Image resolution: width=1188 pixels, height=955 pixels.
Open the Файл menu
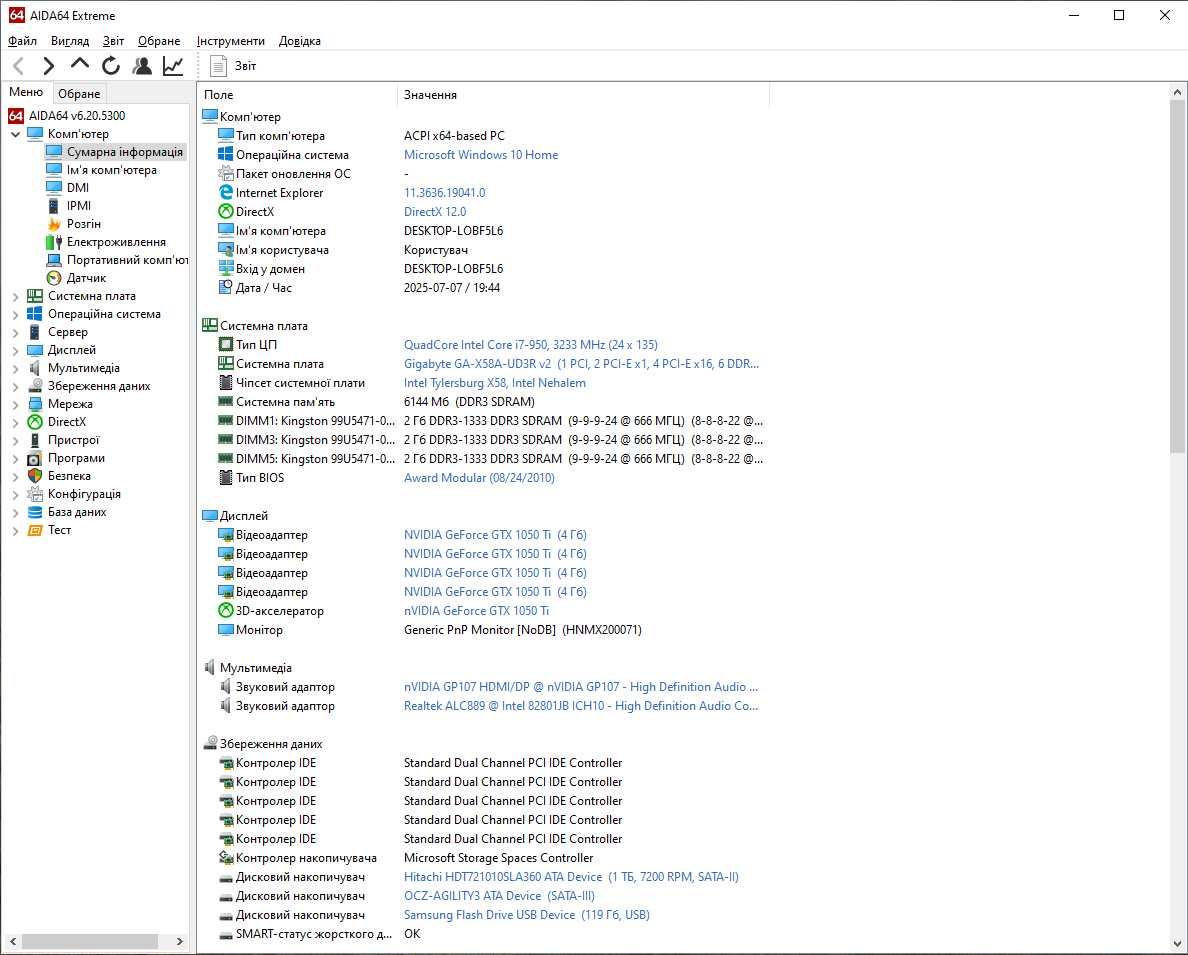pyautogui.click(x=22, y=41)
